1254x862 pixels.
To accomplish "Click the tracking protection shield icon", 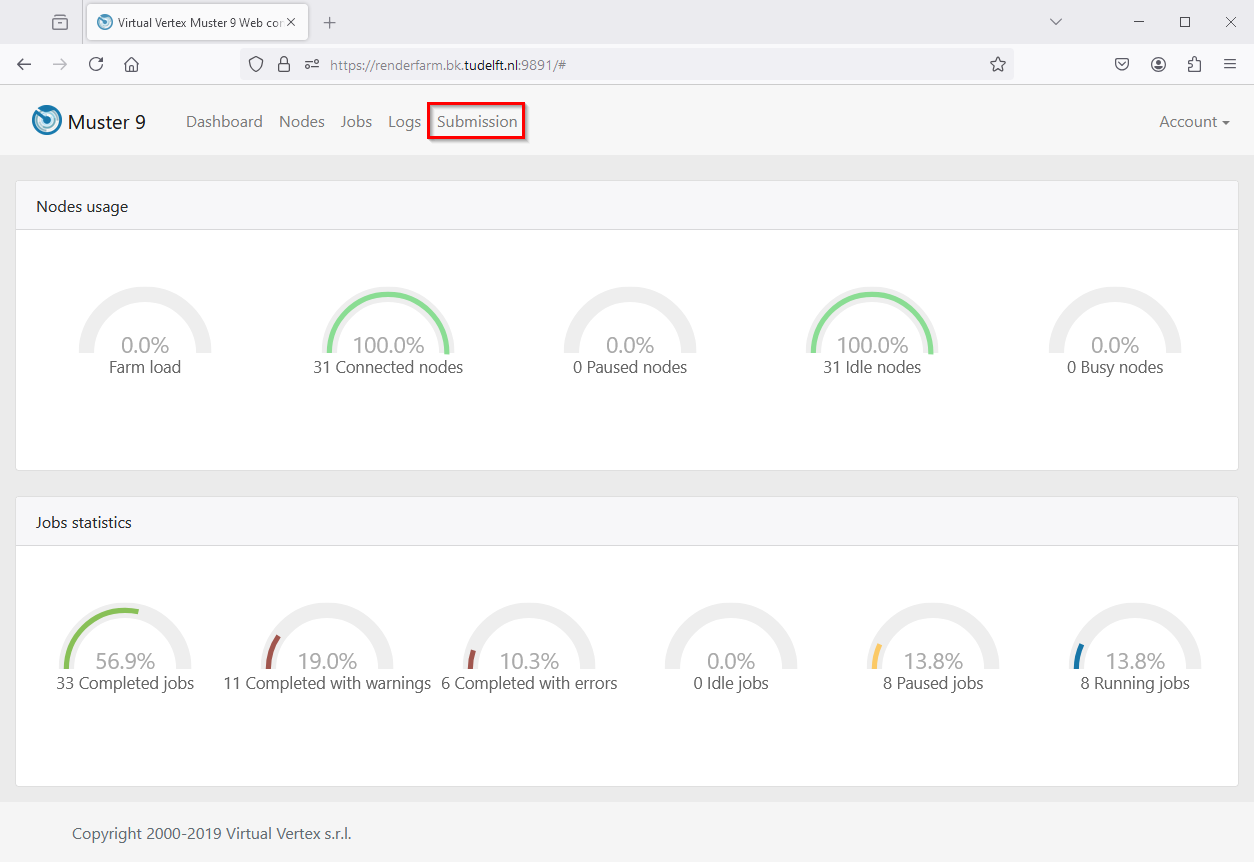I will click(x=256, y=64).
